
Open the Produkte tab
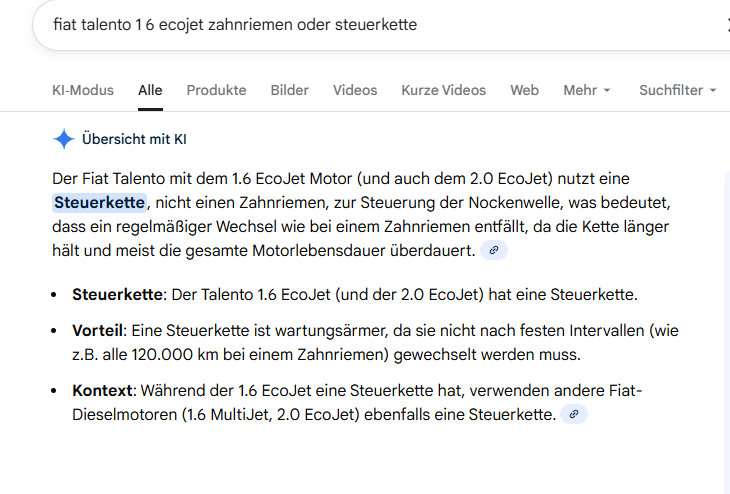click(216, 90)
